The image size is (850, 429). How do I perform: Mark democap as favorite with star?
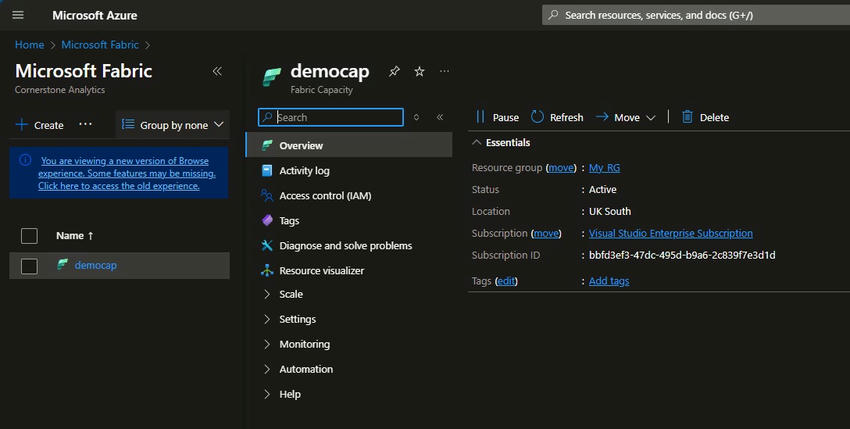click(x=419, y=72)
